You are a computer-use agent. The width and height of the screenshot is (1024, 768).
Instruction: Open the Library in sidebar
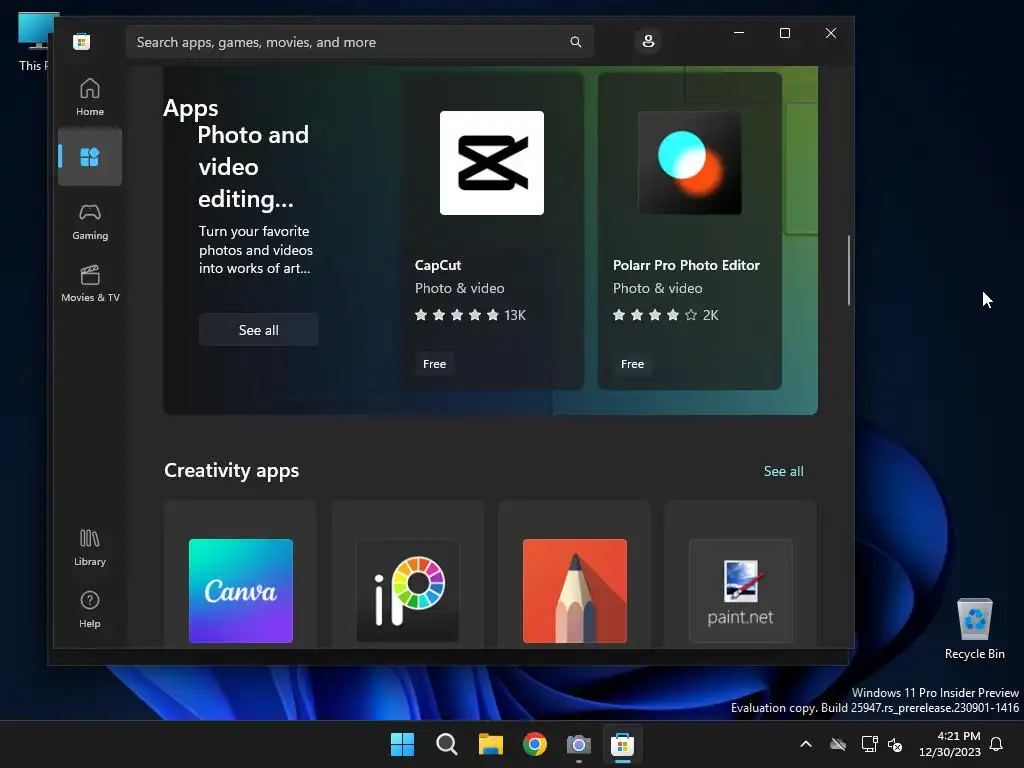(90, 547)
